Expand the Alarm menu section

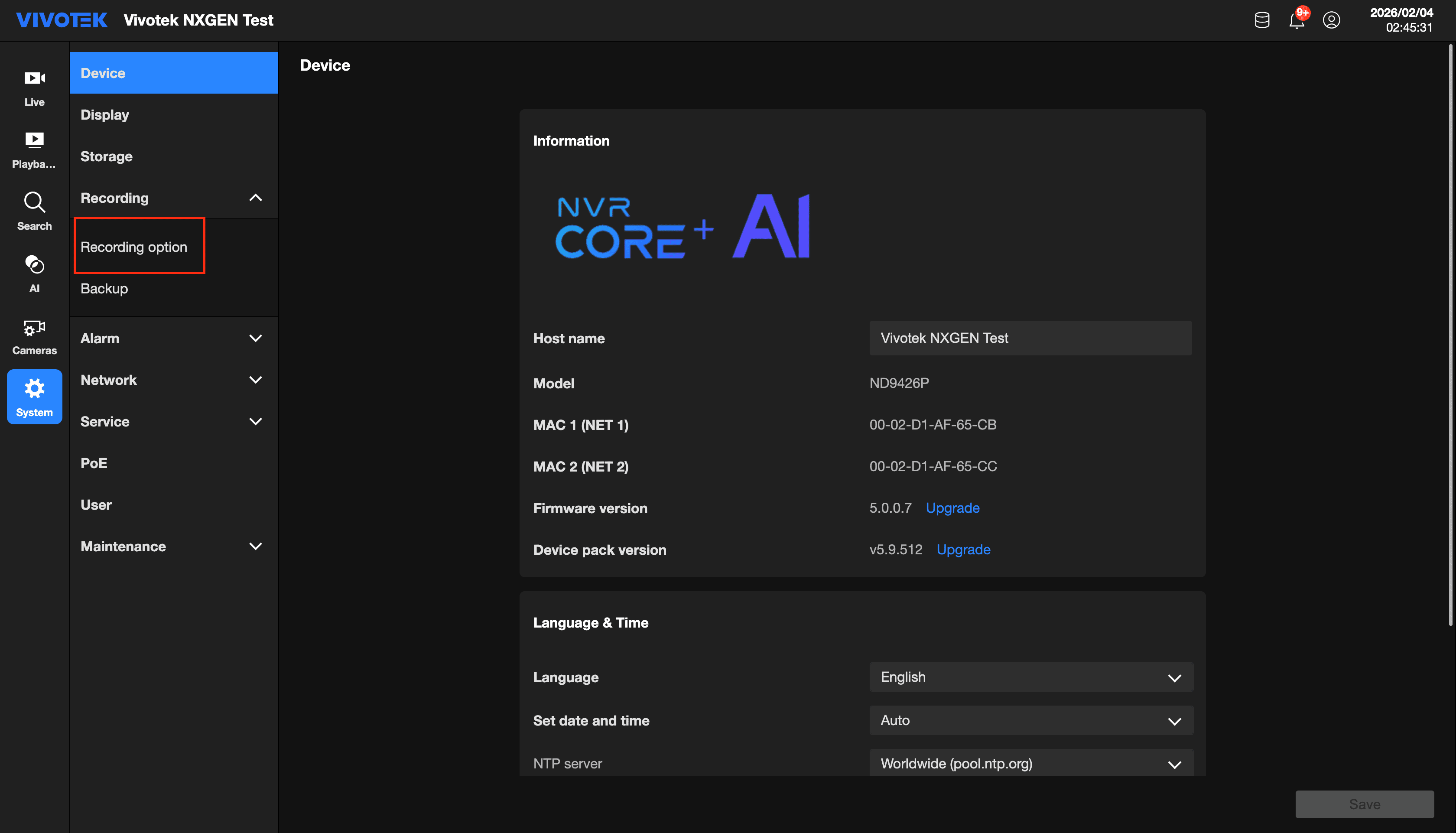click(255, 338)
